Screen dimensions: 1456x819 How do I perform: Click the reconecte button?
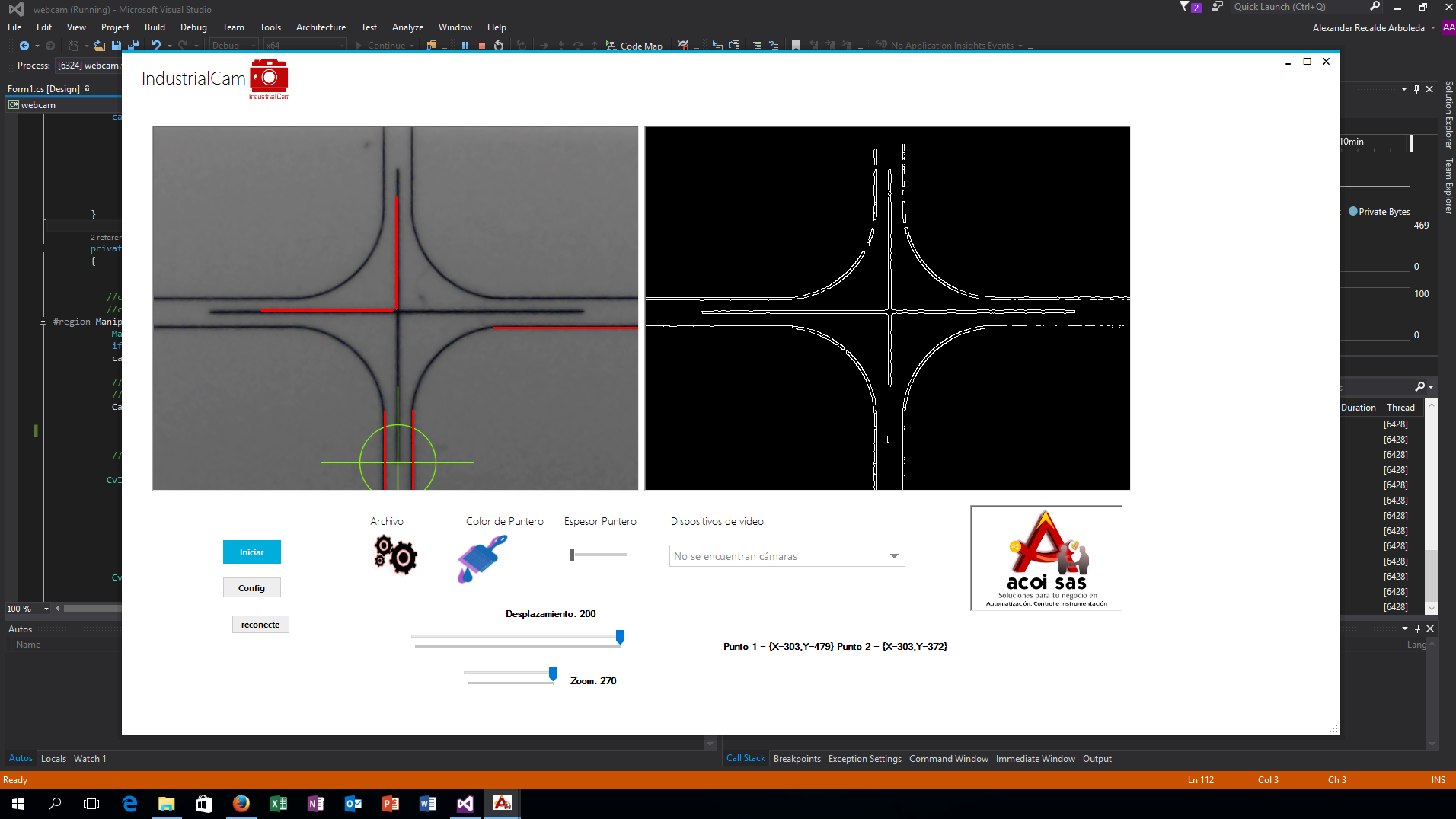pyautogui.click(x=260, y=625)
